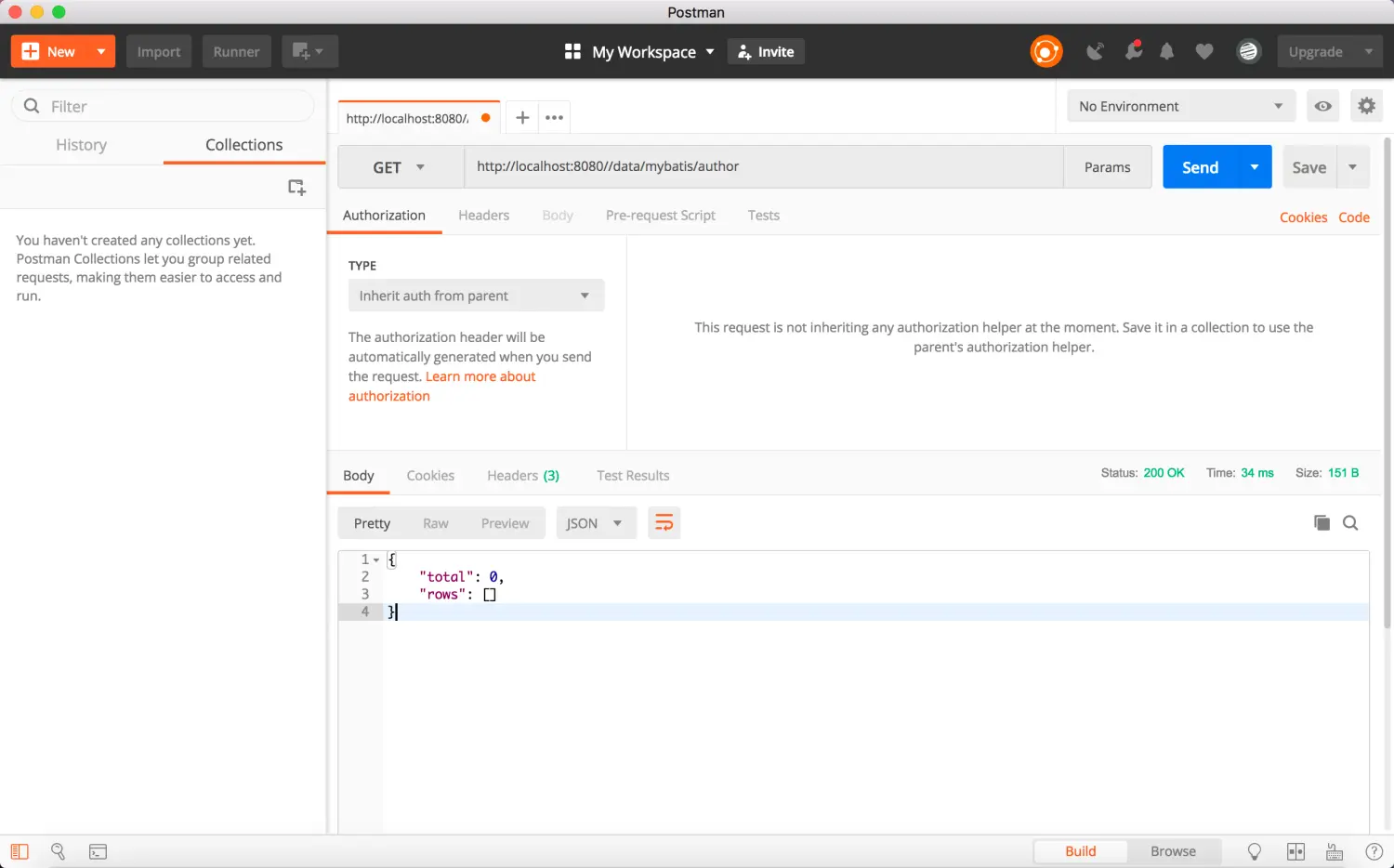Click the Save button

1309,167
